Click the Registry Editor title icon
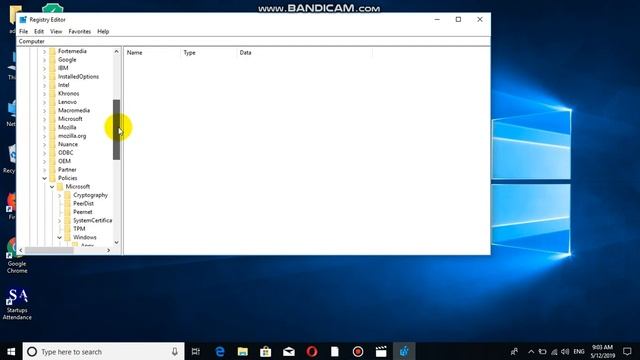640x360 pixels. click(23, 20)
